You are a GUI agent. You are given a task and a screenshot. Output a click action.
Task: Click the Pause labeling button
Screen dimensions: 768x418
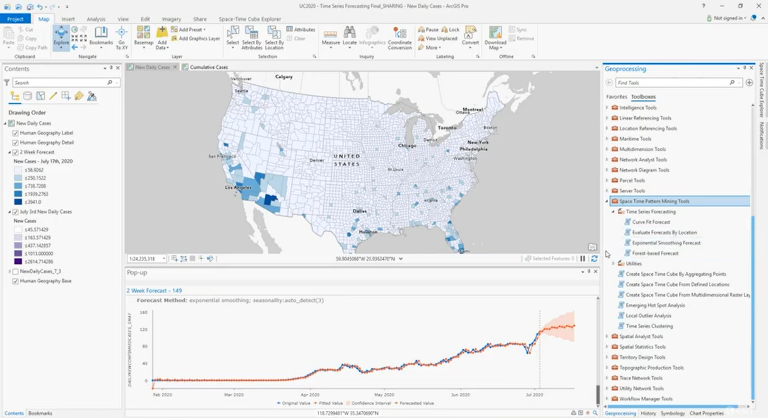428,29
